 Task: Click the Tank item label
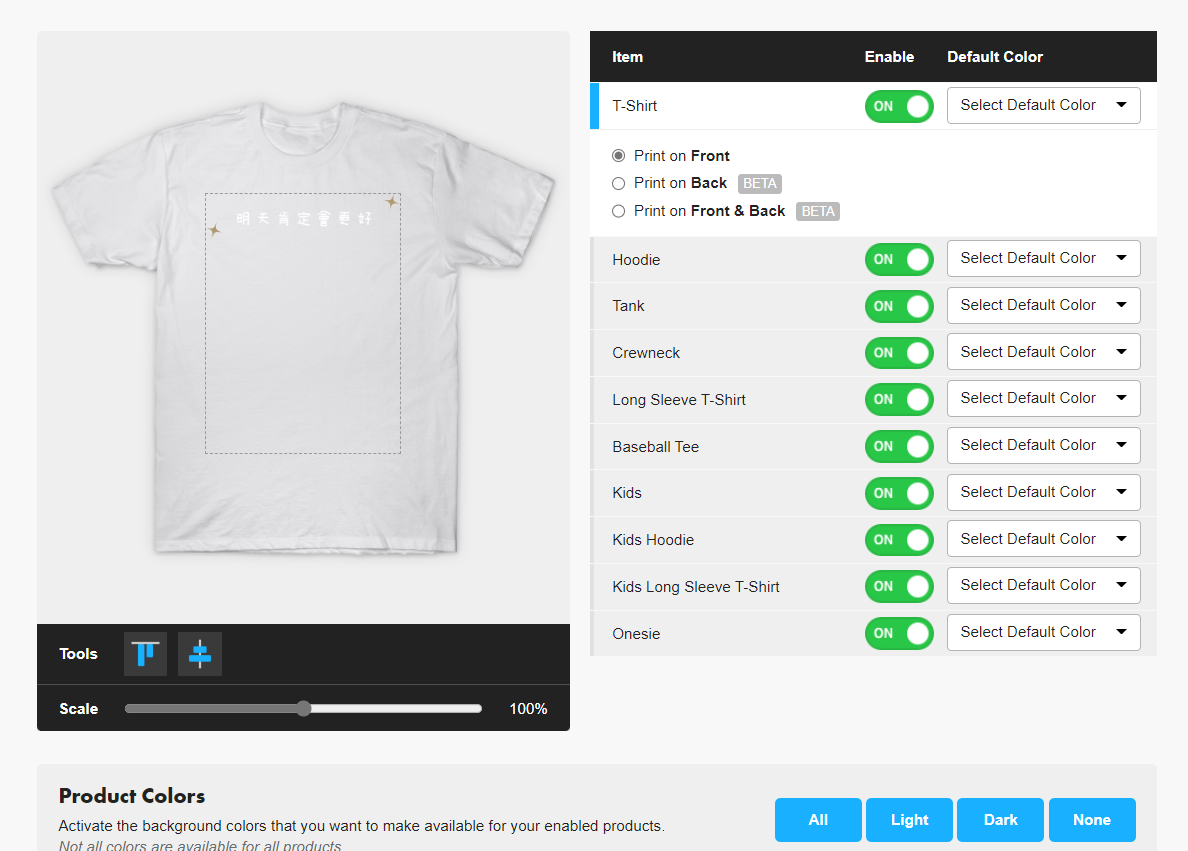pyautogui.click(x=628, y=306)
